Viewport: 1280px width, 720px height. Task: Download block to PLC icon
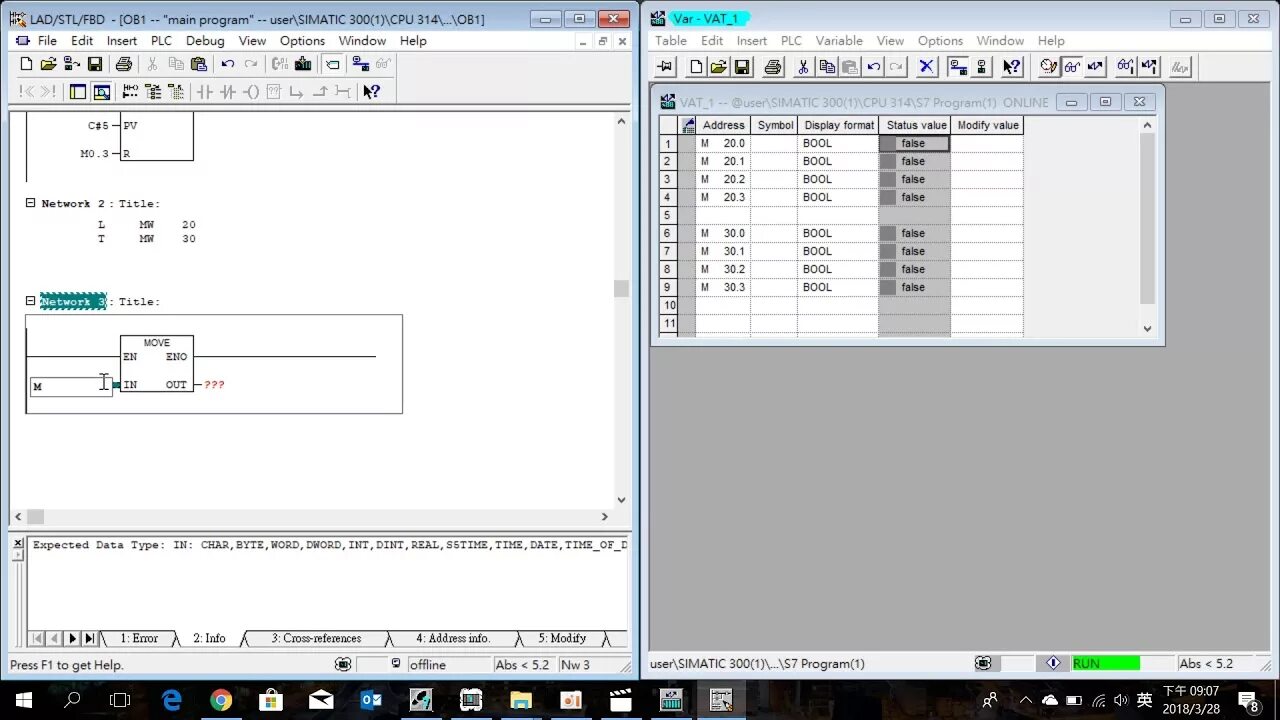(x=303, y=64)
